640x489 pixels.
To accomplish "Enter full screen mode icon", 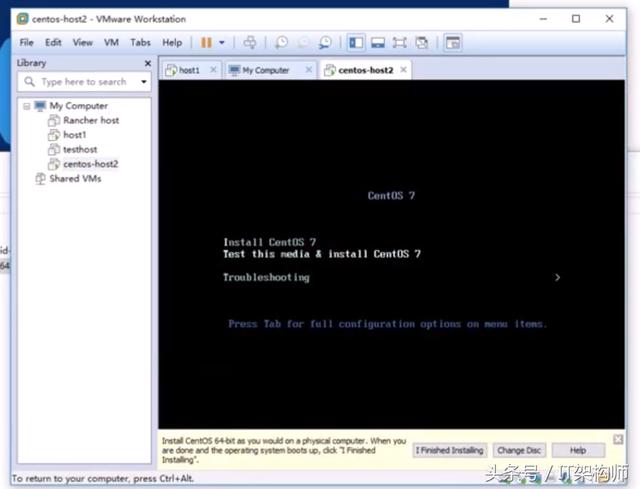I will (399, 42).
